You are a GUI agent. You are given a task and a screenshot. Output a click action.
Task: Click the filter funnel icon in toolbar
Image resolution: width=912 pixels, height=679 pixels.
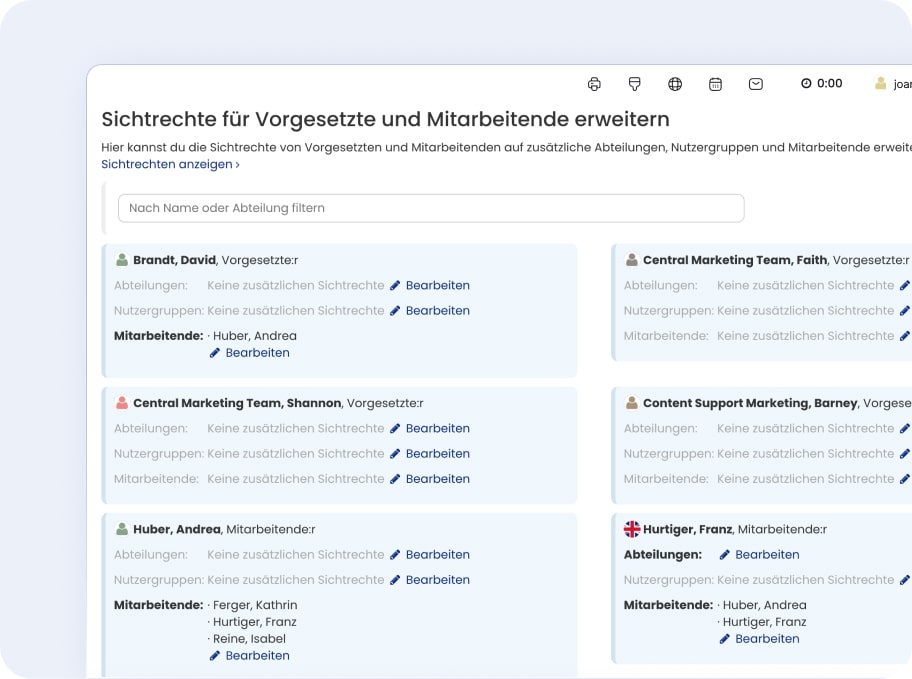pos(634,84)
